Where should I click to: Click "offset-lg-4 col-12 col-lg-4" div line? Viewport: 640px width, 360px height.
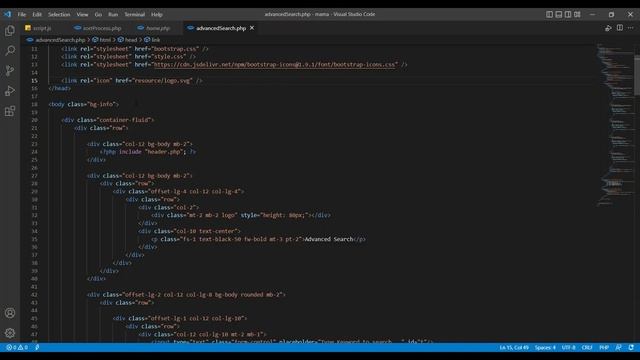coord(178,191)
